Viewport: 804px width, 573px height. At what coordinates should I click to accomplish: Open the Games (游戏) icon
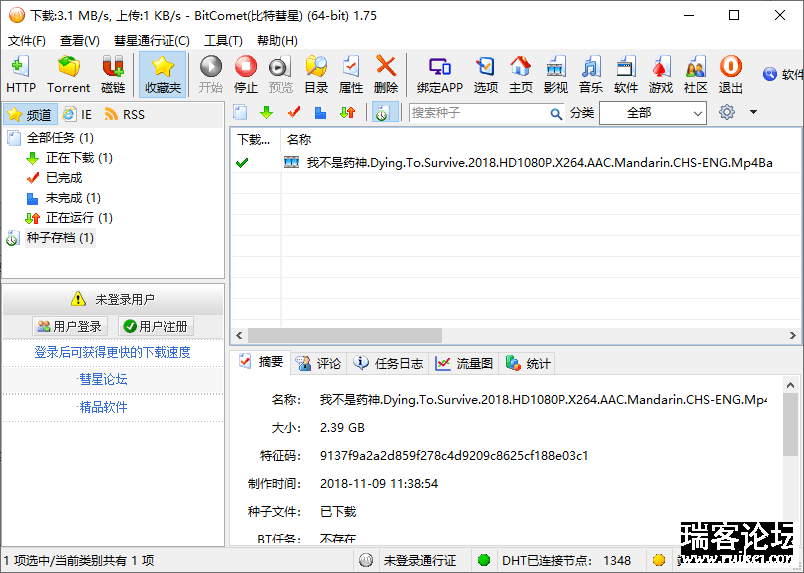[660, 74]
